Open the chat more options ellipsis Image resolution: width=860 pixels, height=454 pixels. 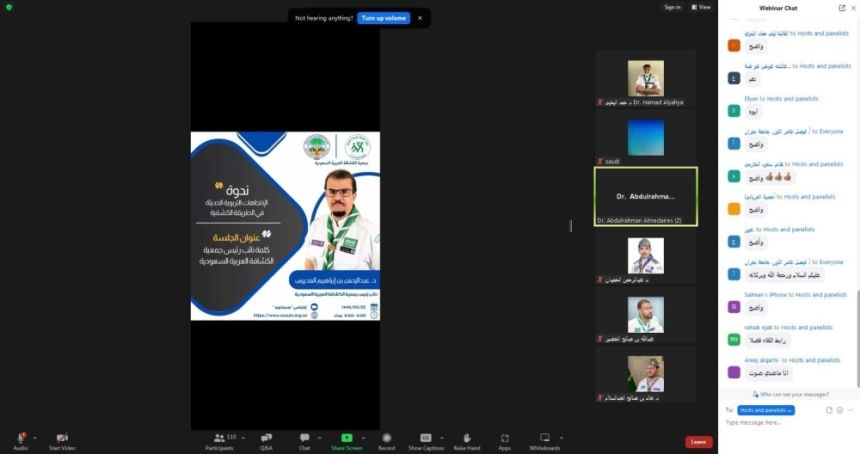850,410
